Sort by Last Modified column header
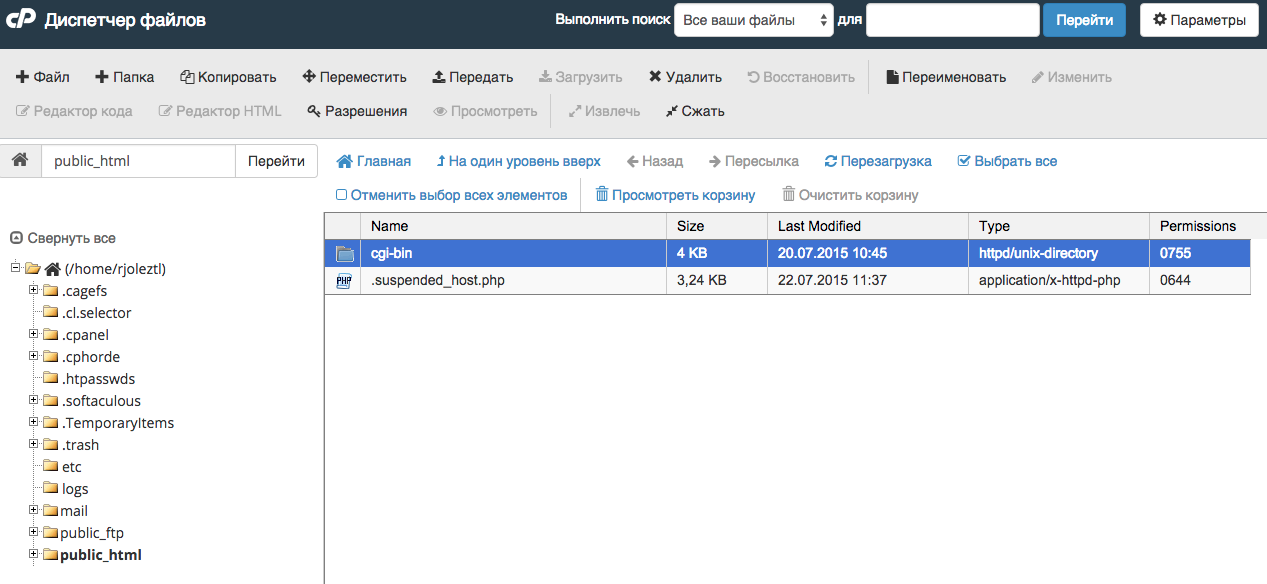This screenshot has height=584, width=1267. click(x=867, y=226)
